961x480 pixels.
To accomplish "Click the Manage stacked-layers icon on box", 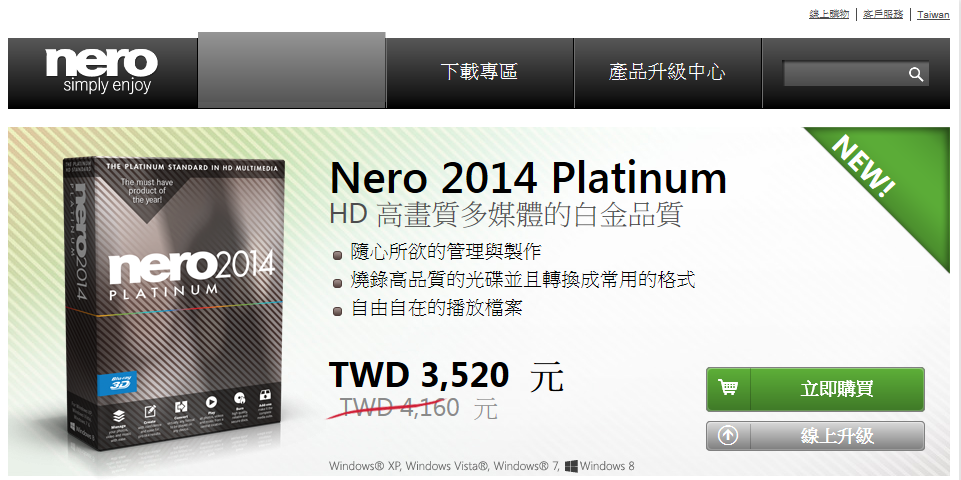I will pos(120,416).
